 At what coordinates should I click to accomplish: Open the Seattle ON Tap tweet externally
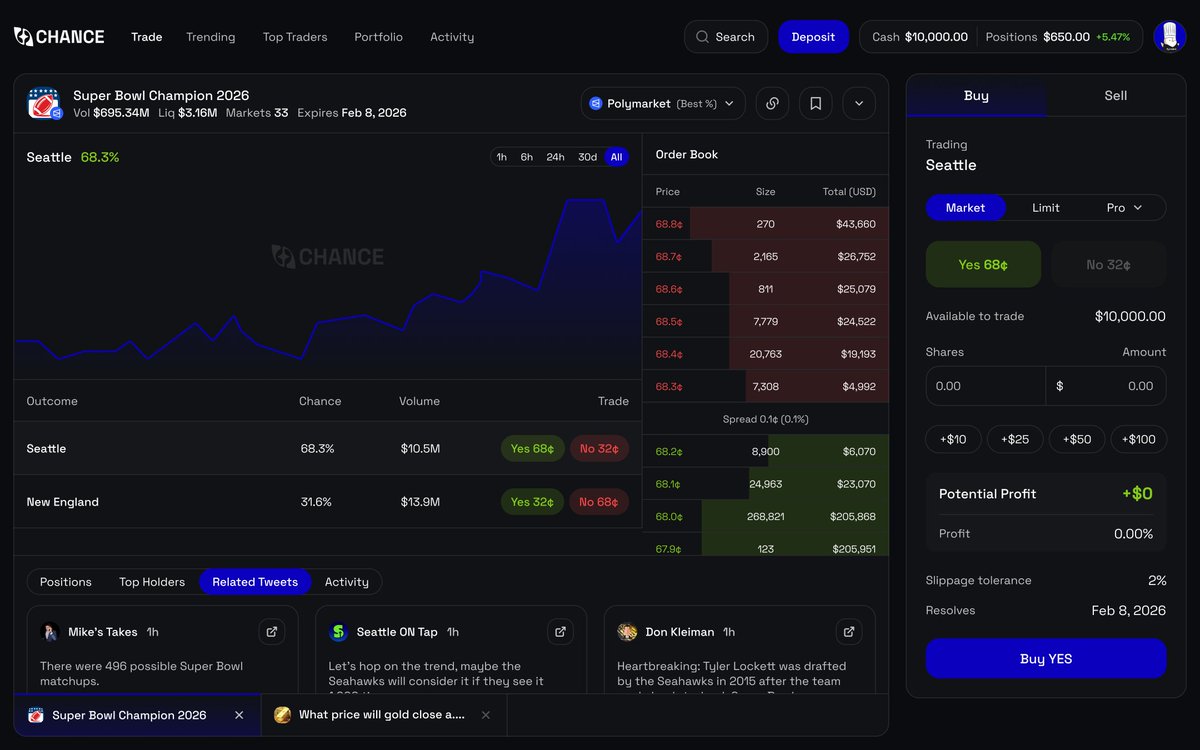point(560,631)
